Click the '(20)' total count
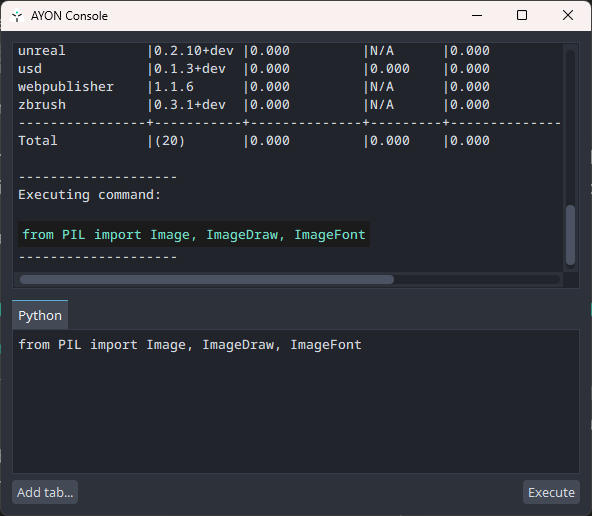The height and width of the screenshot is (516, 592). pyautogui.click(x=170, y=141)
